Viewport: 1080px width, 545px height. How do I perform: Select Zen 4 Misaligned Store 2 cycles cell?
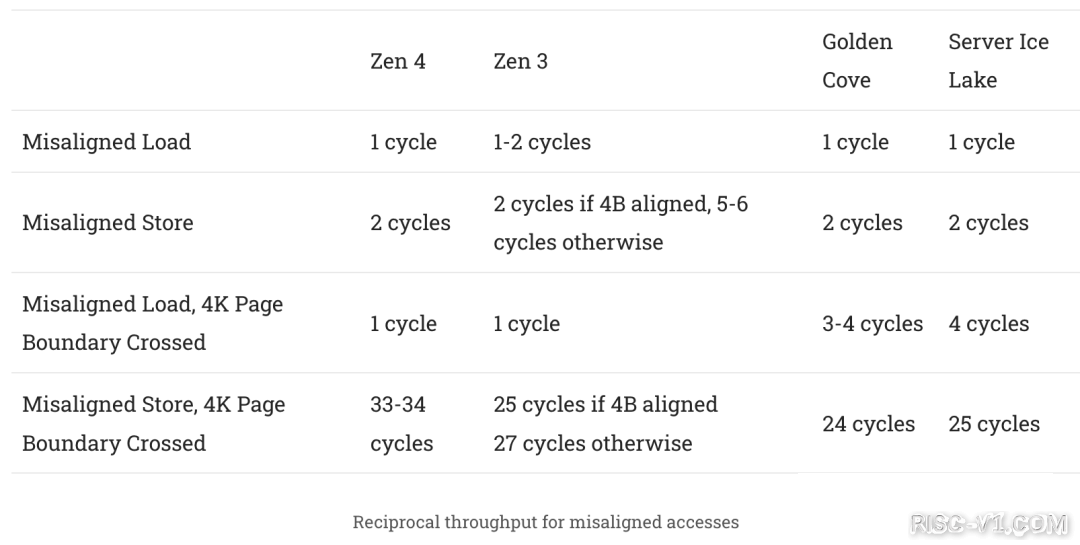pyautogui.click(x=410, y=223)
